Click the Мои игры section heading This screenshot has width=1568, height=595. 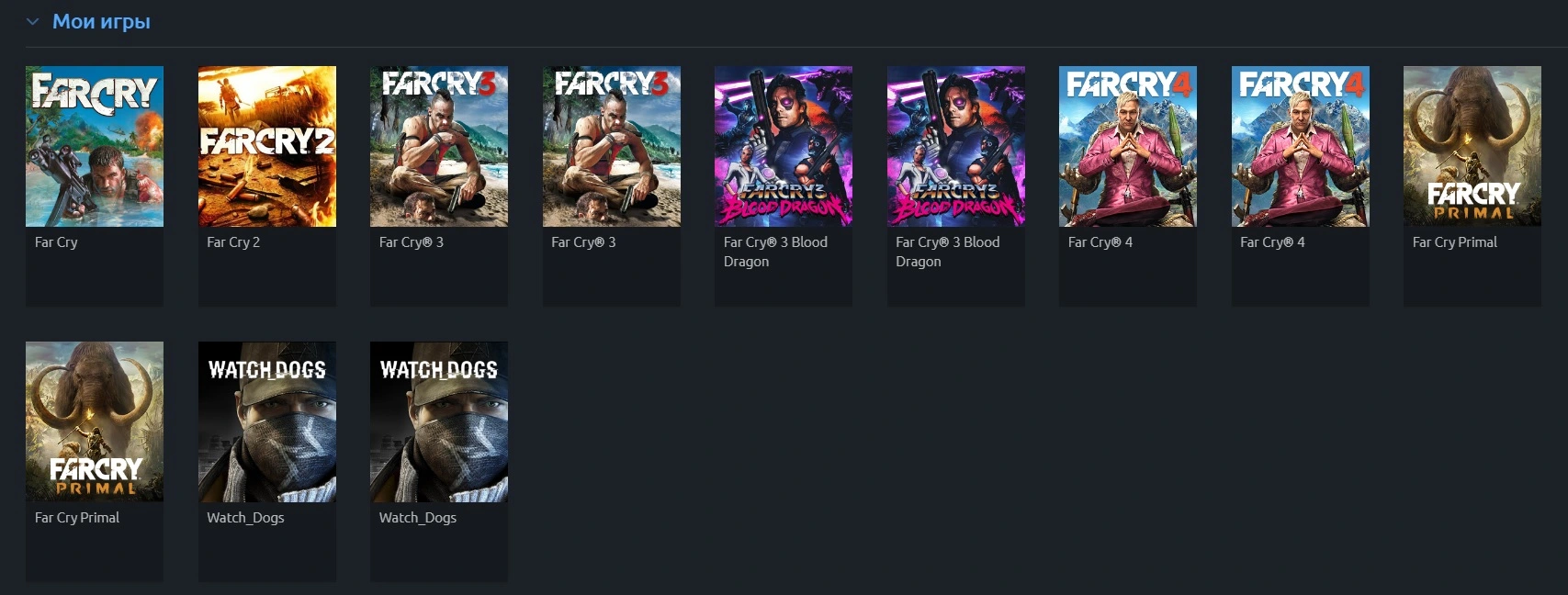click(101, 21)
